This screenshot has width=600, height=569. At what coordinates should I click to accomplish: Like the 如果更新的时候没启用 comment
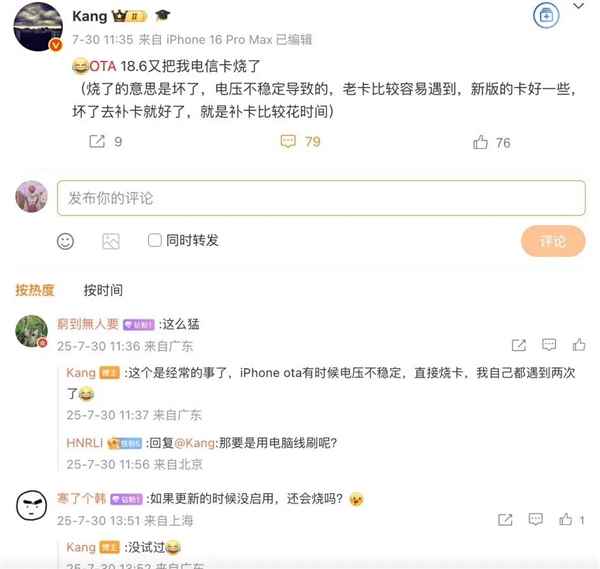(x=566, y=519)
